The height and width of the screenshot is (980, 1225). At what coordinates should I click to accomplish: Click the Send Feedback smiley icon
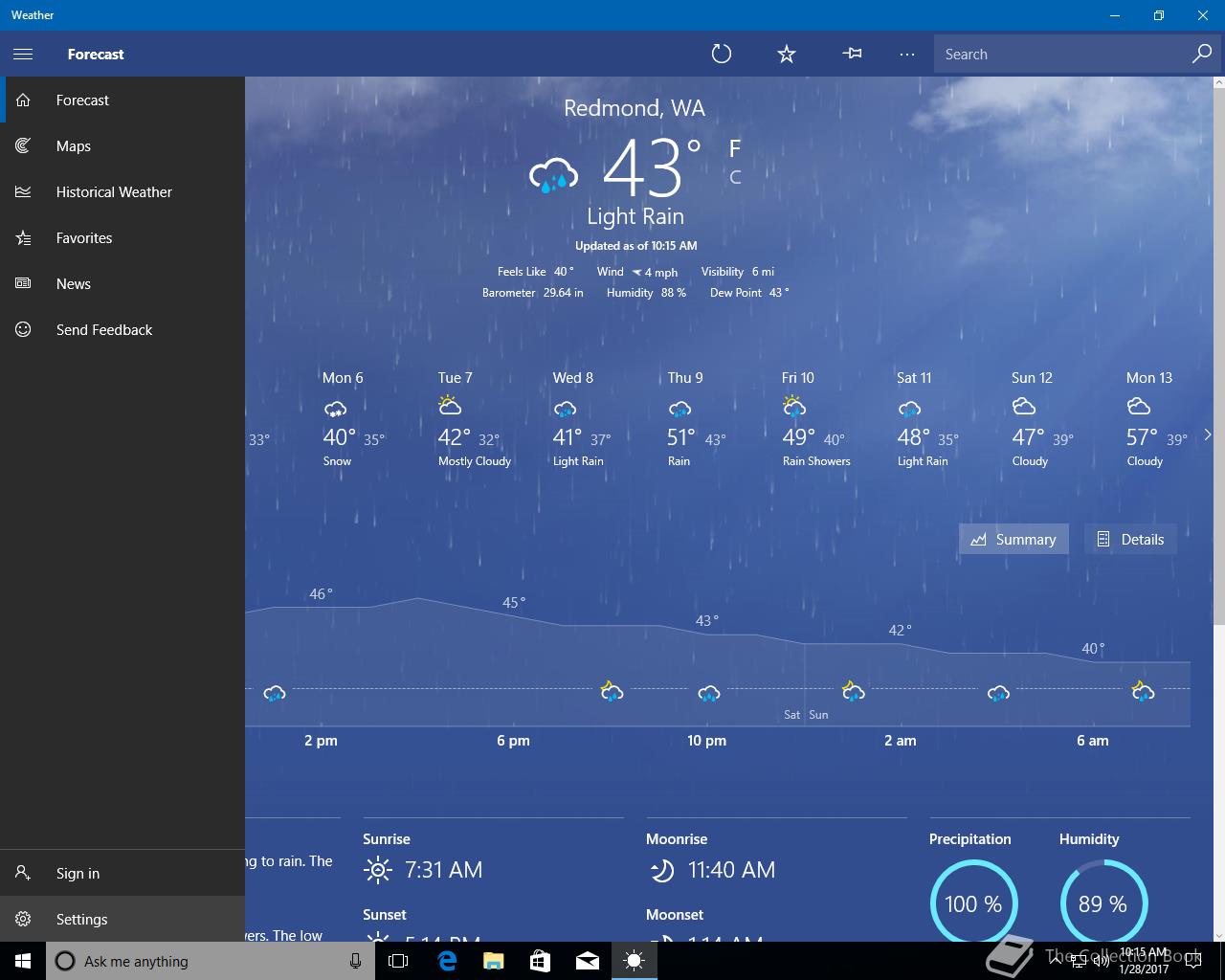23,329
